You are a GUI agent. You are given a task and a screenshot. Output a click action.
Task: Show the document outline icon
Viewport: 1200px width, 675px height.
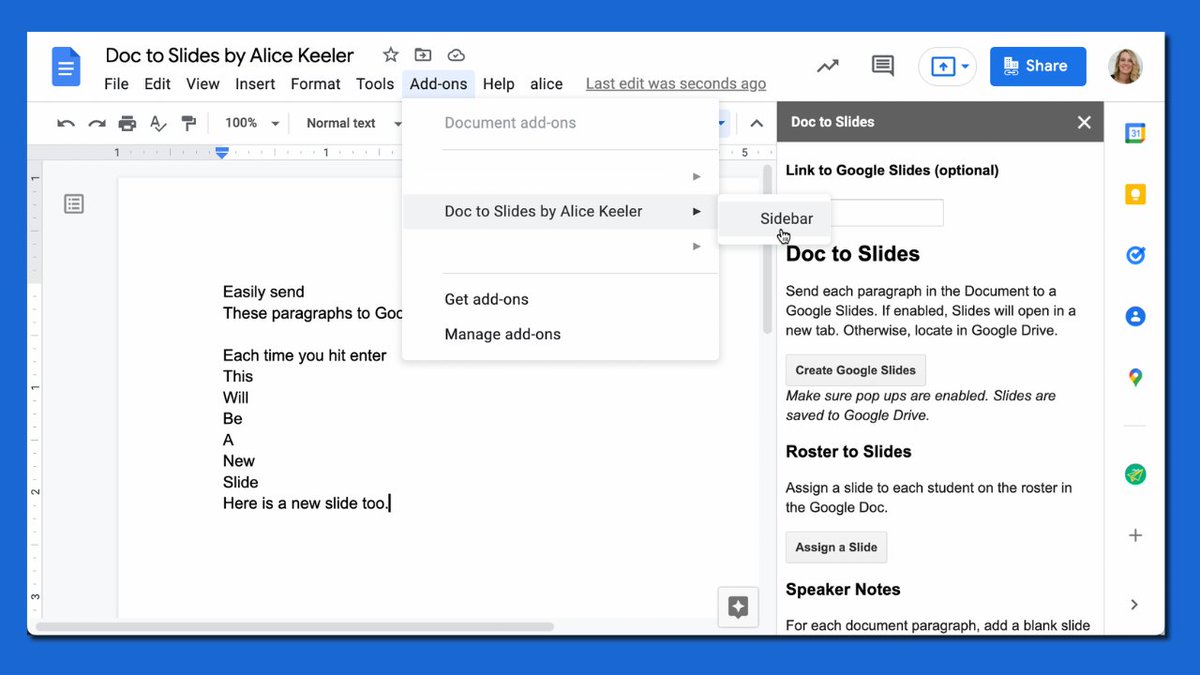pyautogui.click(x=74, y=204)
